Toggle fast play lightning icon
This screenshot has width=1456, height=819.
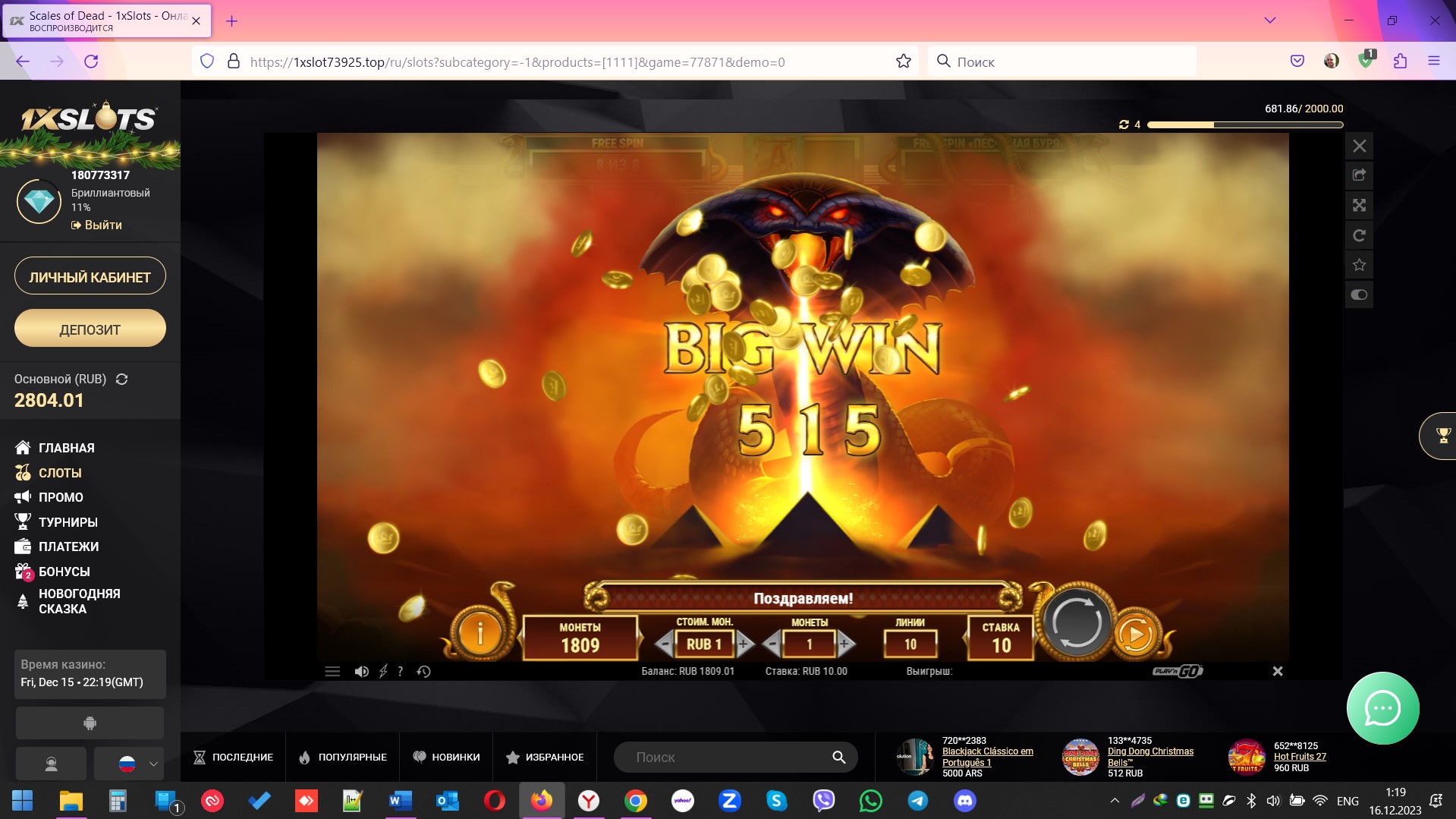pyautogui.click(x=383, y=672)
